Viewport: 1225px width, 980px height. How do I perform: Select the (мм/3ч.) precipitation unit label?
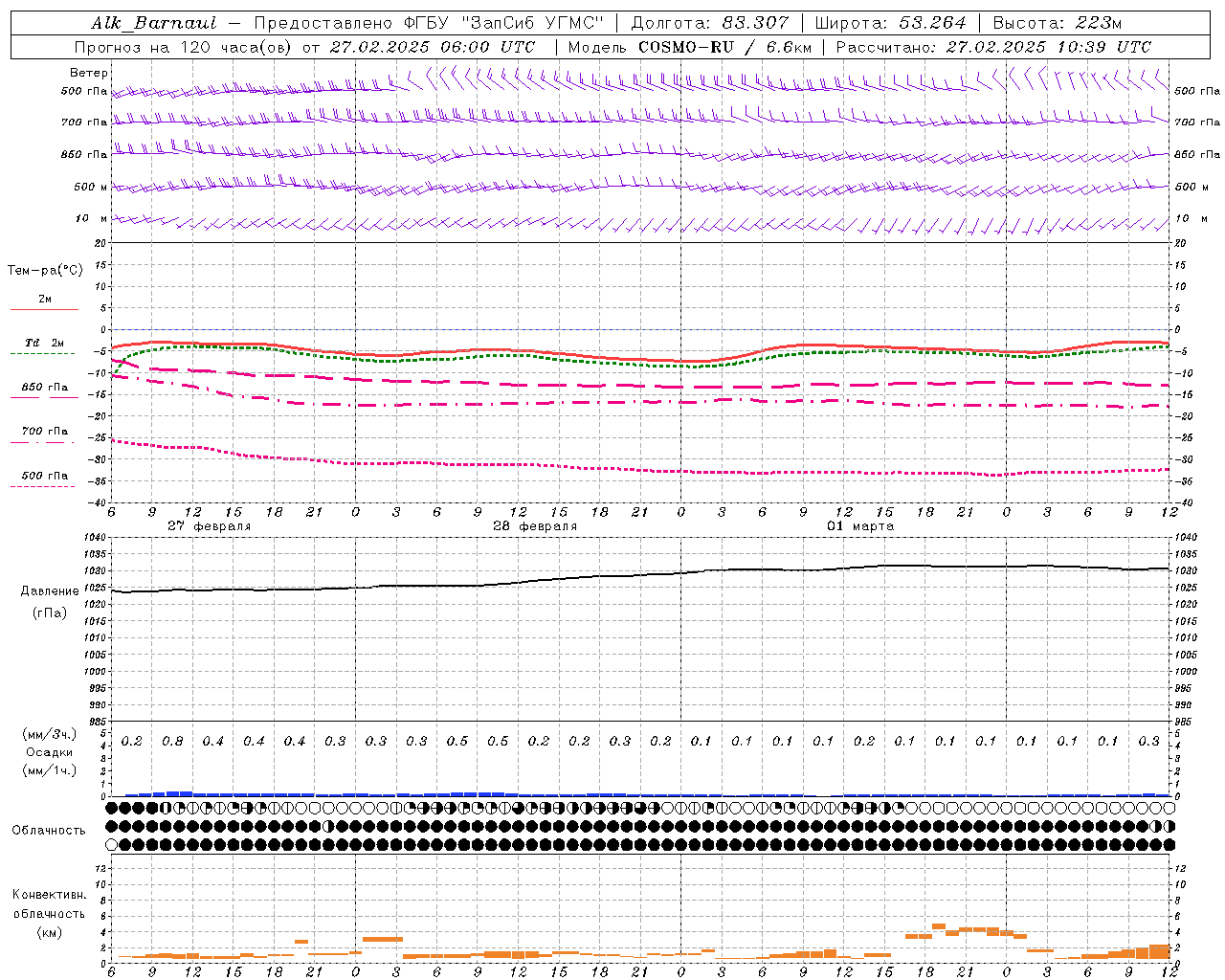click(50, 734)
